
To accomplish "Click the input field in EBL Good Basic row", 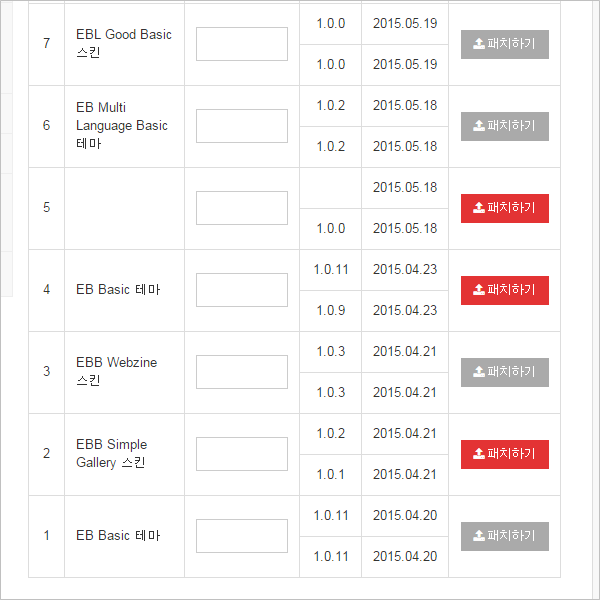I will click(x=242, y=44).
